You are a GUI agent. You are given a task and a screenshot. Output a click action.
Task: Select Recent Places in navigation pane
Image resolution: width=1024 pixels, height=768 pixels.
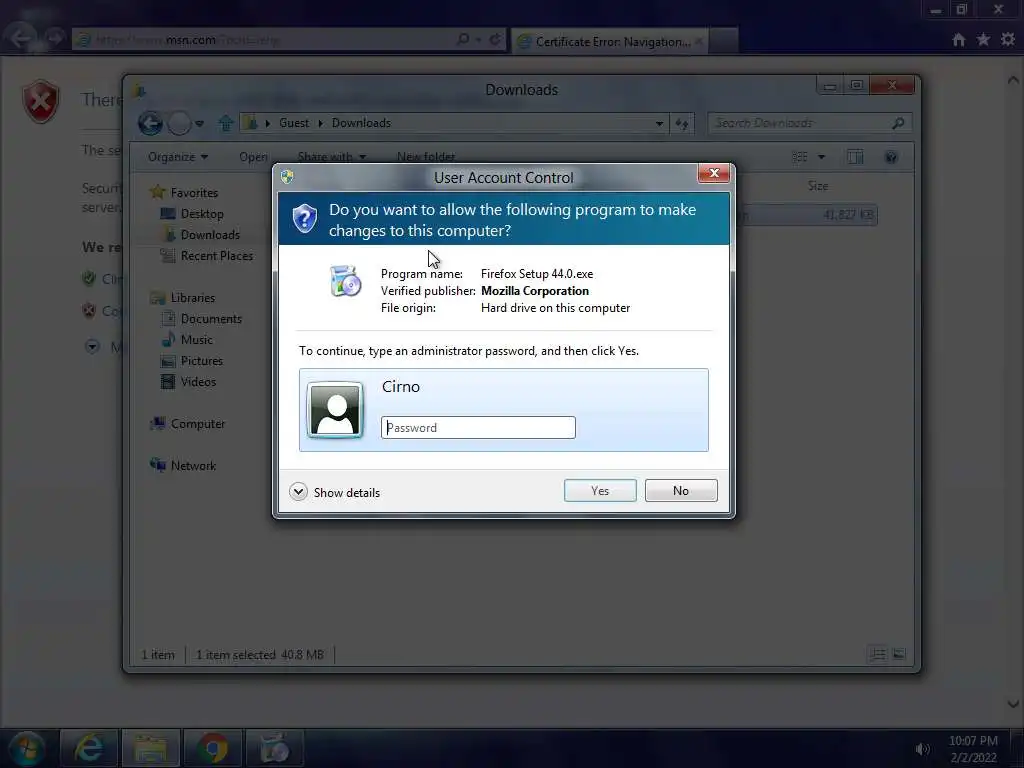217,255
